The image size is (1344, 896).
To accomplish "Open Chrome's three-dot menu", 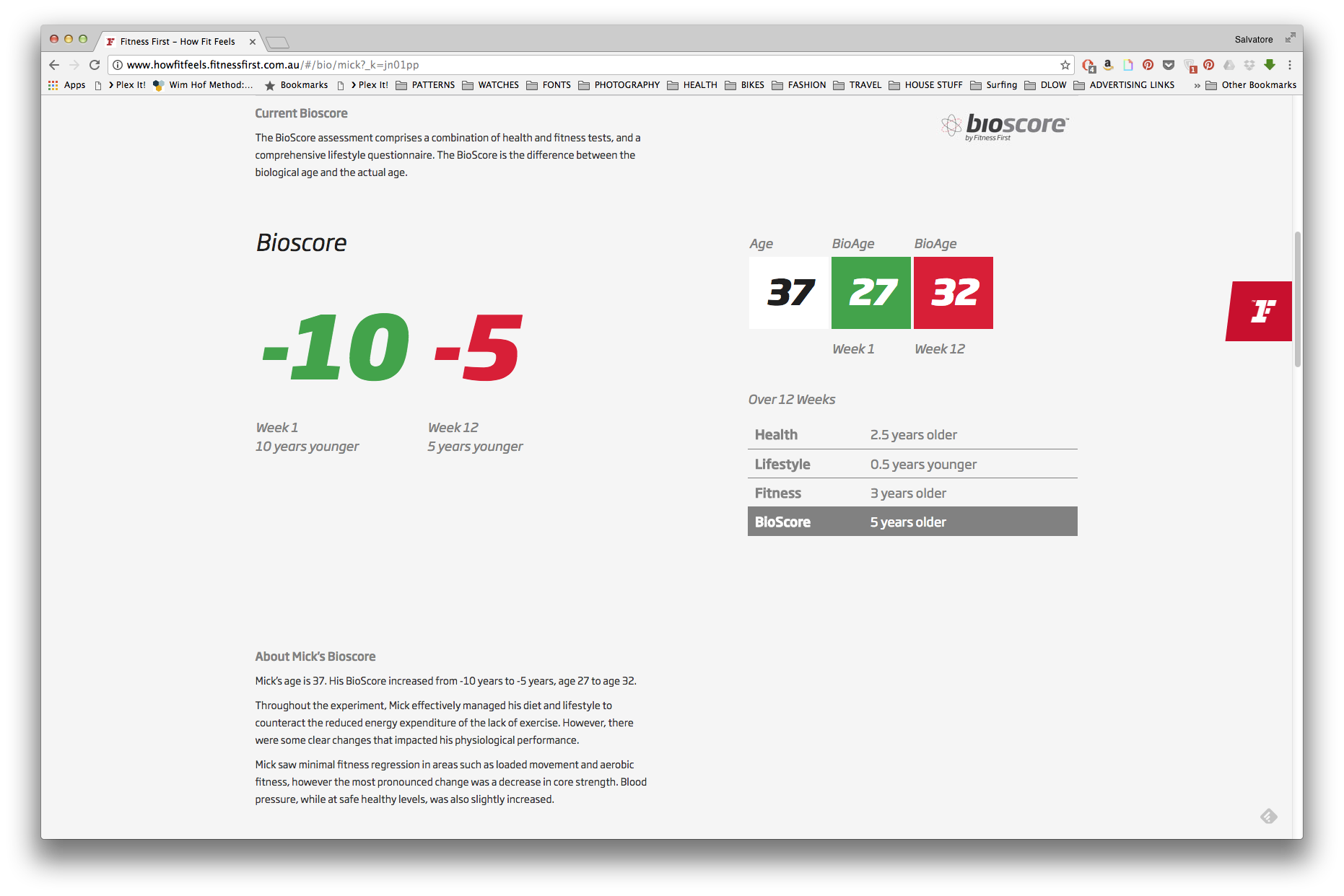I will click(1290, 65).
